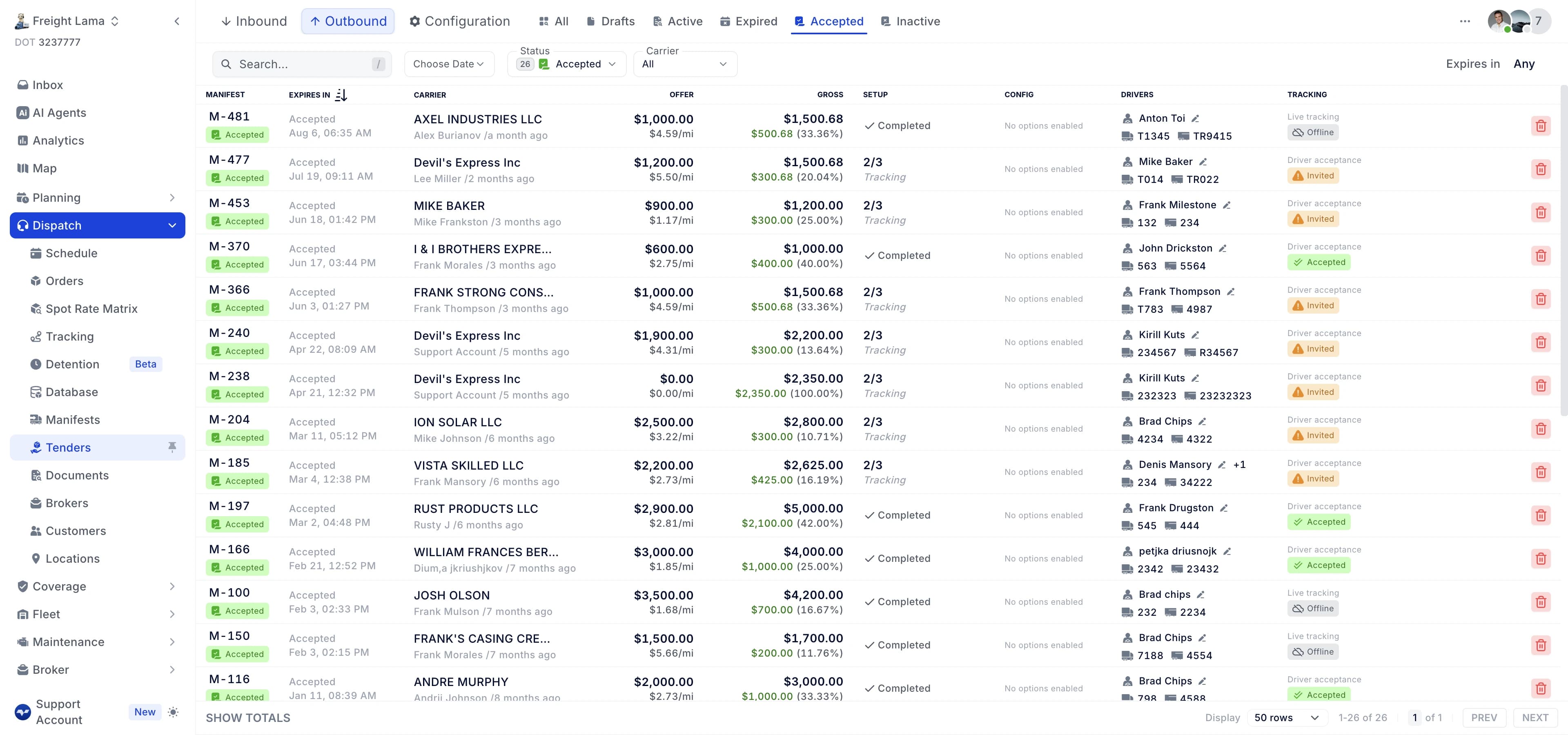Click the NEXT page button
Image resolution: width=1568 pixels, height=735 pixels.
[x=1535, y=718]
